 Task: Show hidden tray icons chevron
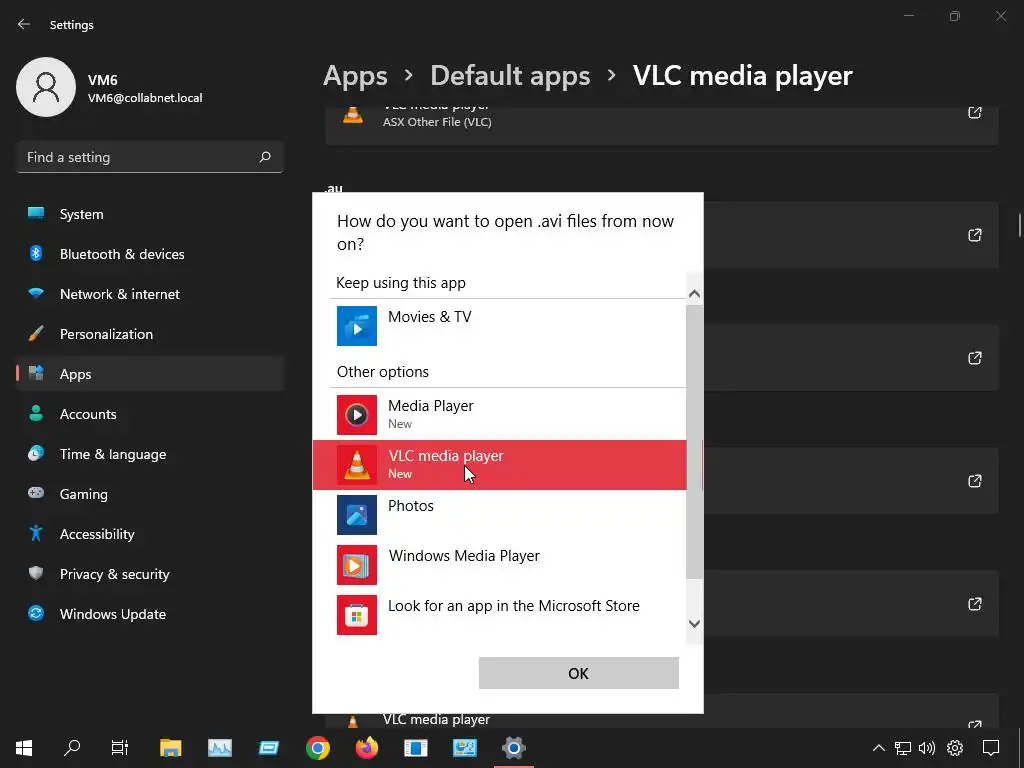[879, 748]
